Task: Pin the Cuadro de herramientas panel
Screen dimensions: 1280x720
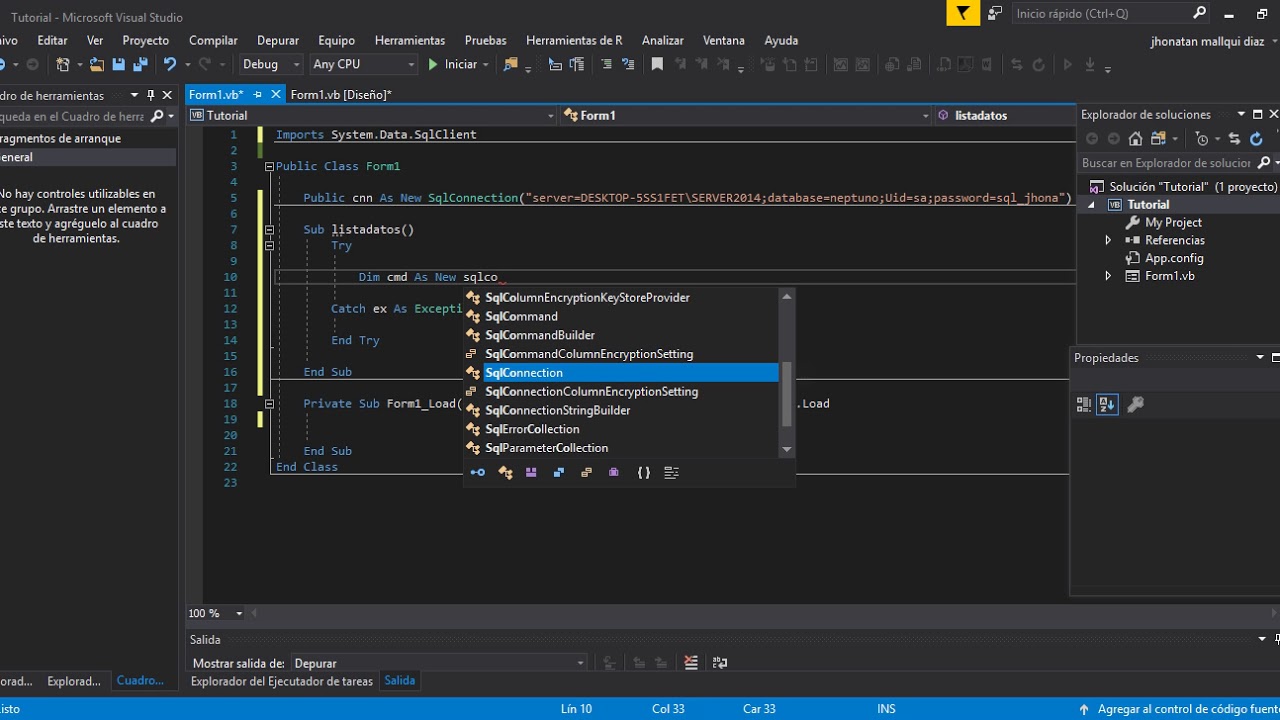Action: click(x=151, y=95)
